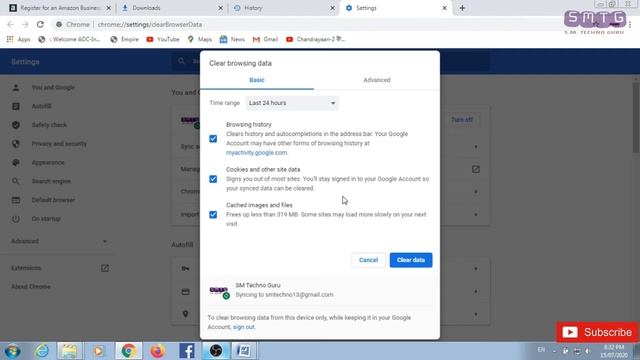
Task: Uncheck Cached images and files checkbox
Action: pyautogui.click(x=213, y=214)
